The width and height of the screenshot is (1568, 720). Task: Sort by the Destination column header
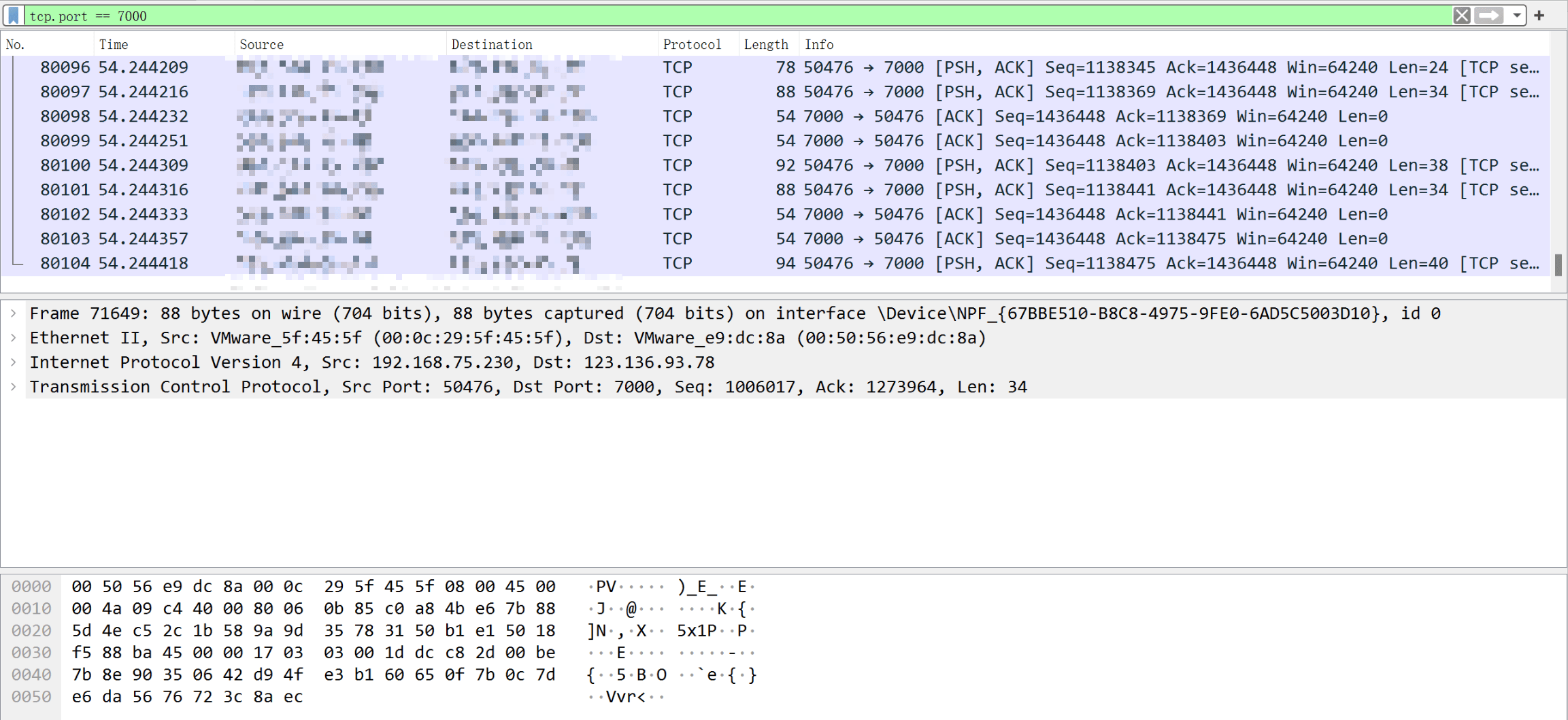[552, 44]
